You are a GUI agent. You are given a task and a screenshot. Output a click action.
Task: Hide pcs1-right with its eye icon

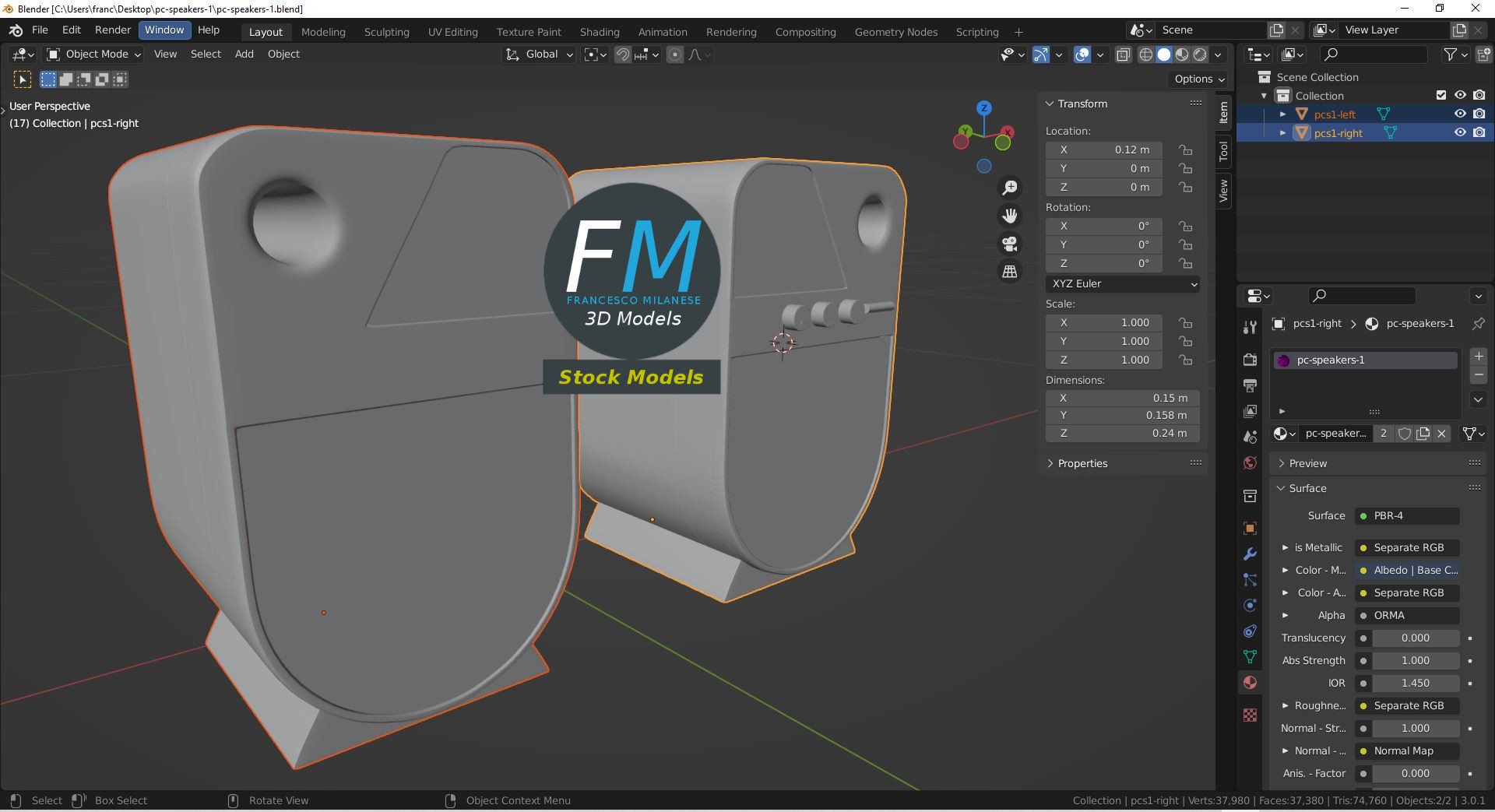click(x=1460, y=132)
